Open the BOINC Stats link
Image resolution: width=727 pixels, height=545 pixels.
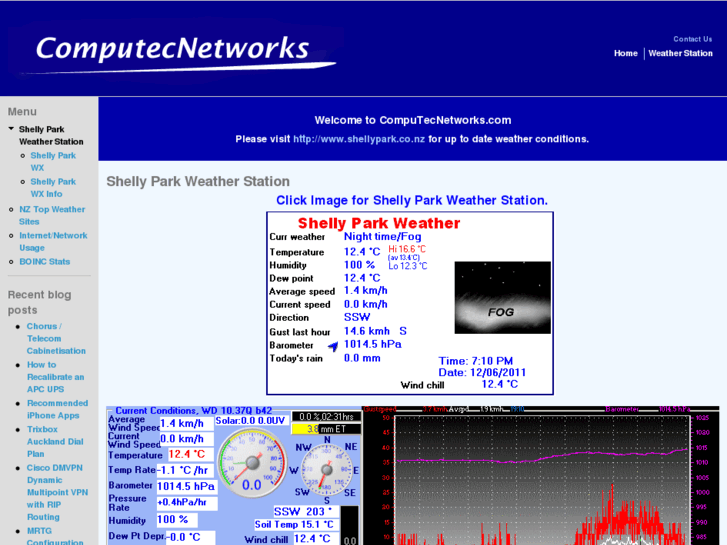click(45, 262)
